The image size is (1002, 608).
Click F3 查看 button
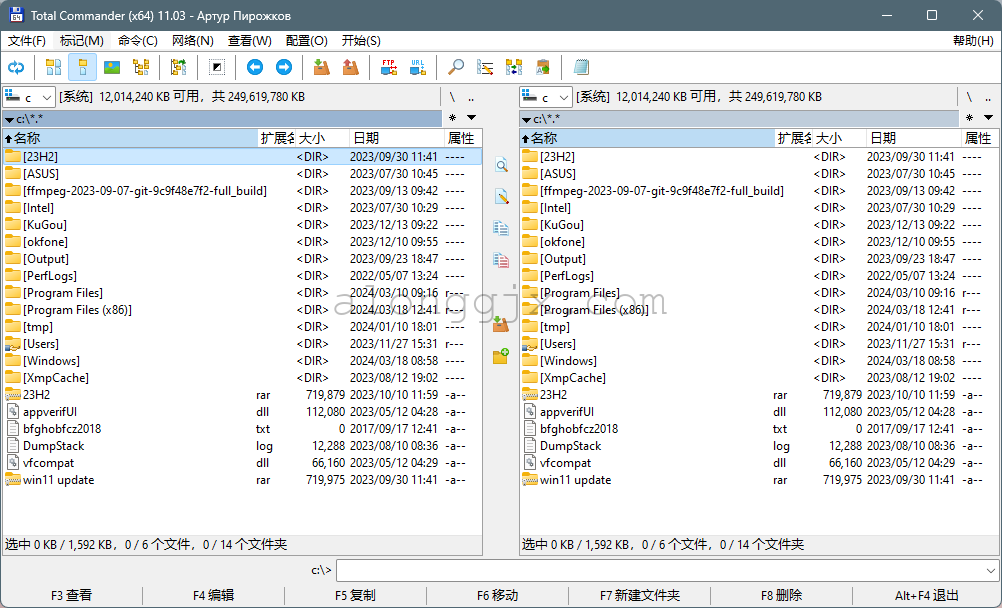point(72,596)
